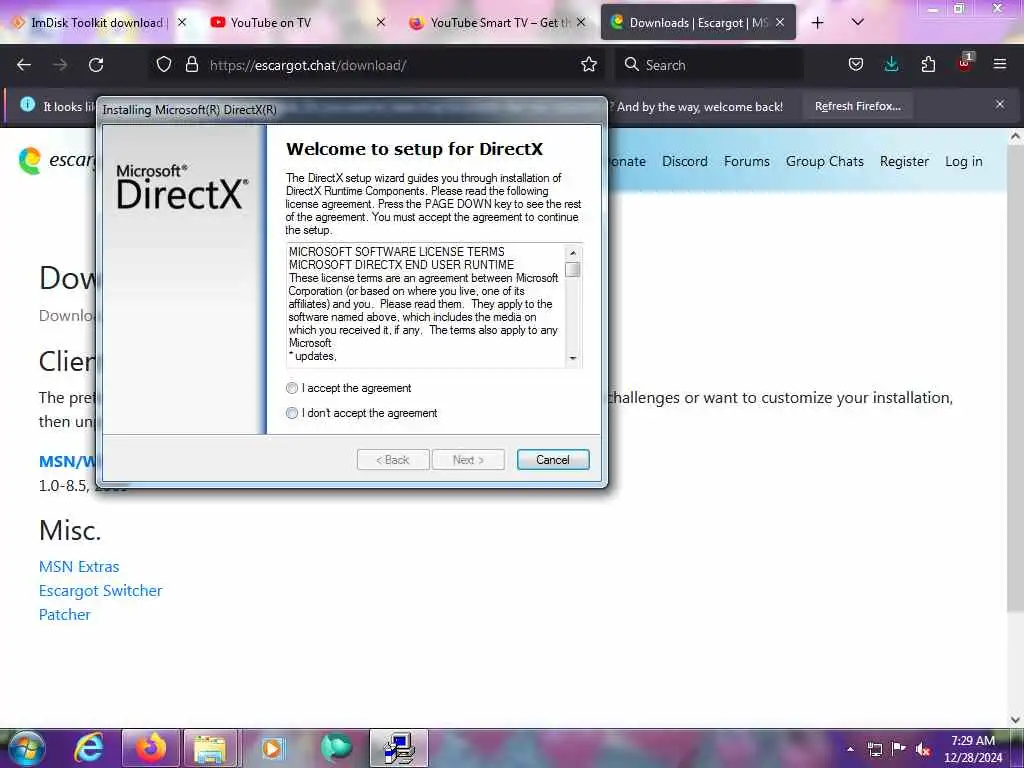Click the Next button in DirectX setup
The width and height of the screenshot is (1024, 768).
[x=468, y=460]
